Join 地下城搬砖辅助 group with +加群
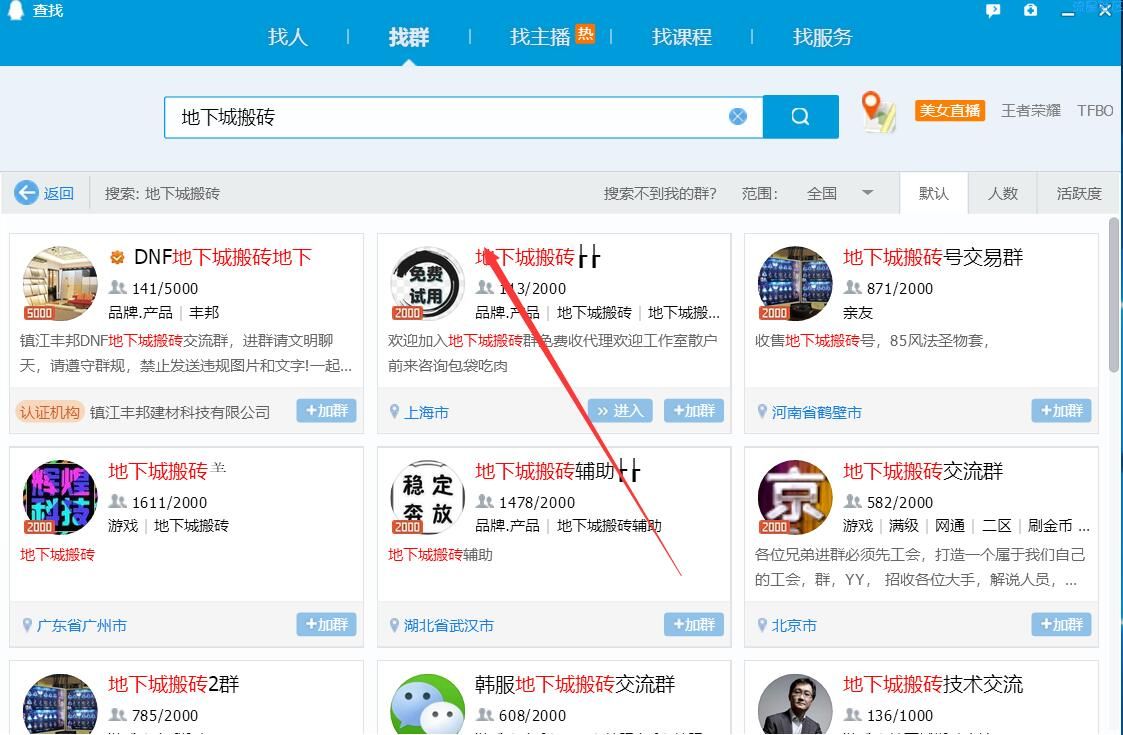This screenshot has height=735, width=1123. click(694, 624)
